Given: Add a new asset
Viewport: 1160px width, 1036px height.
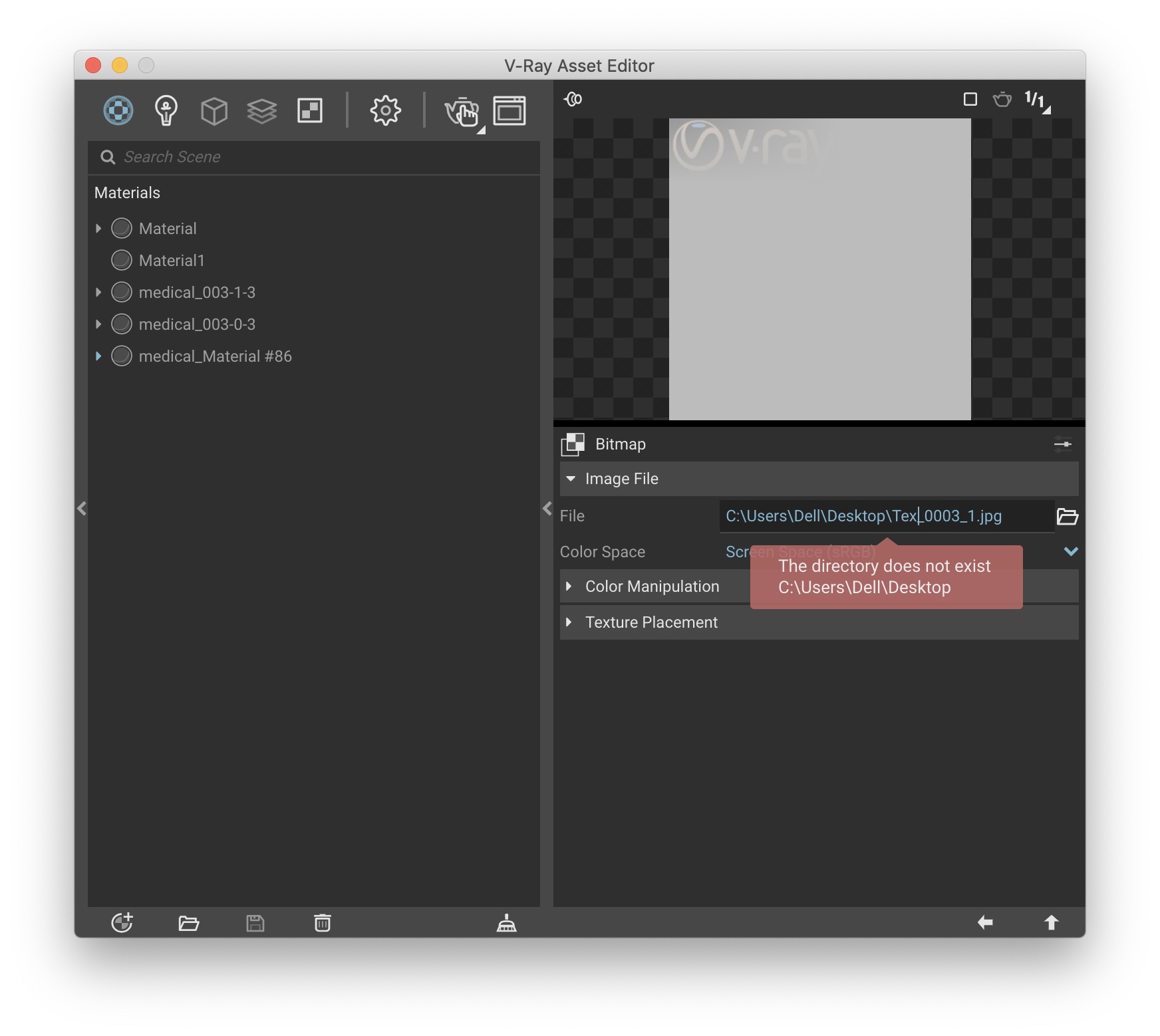Looking at the screenshot, I should [122, 923].
